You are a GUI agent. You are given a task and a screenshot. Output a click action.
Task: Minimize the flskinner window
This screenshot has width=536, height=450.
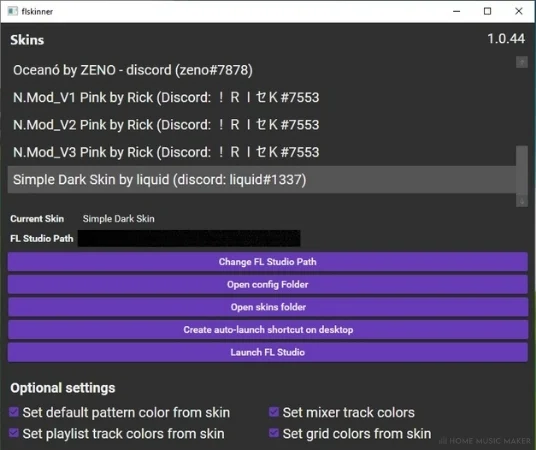[x=456, y=11]
